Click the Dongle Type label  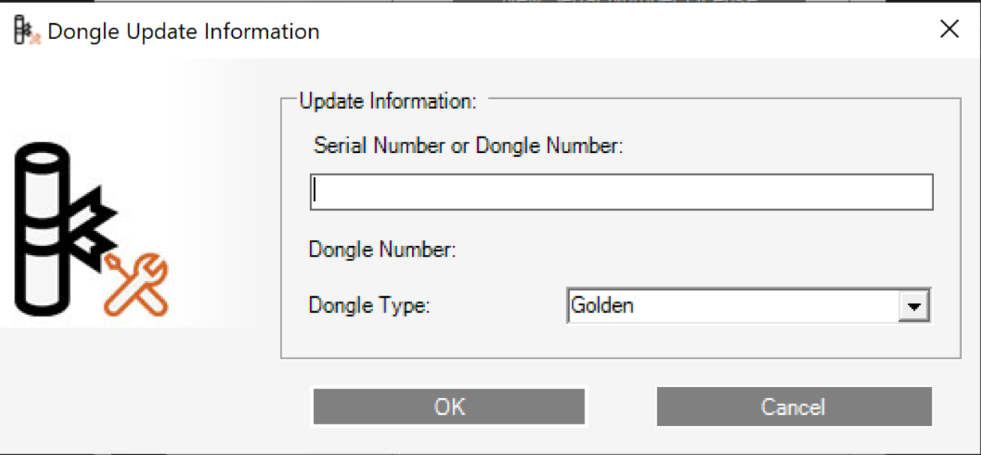tap(369, 306)
